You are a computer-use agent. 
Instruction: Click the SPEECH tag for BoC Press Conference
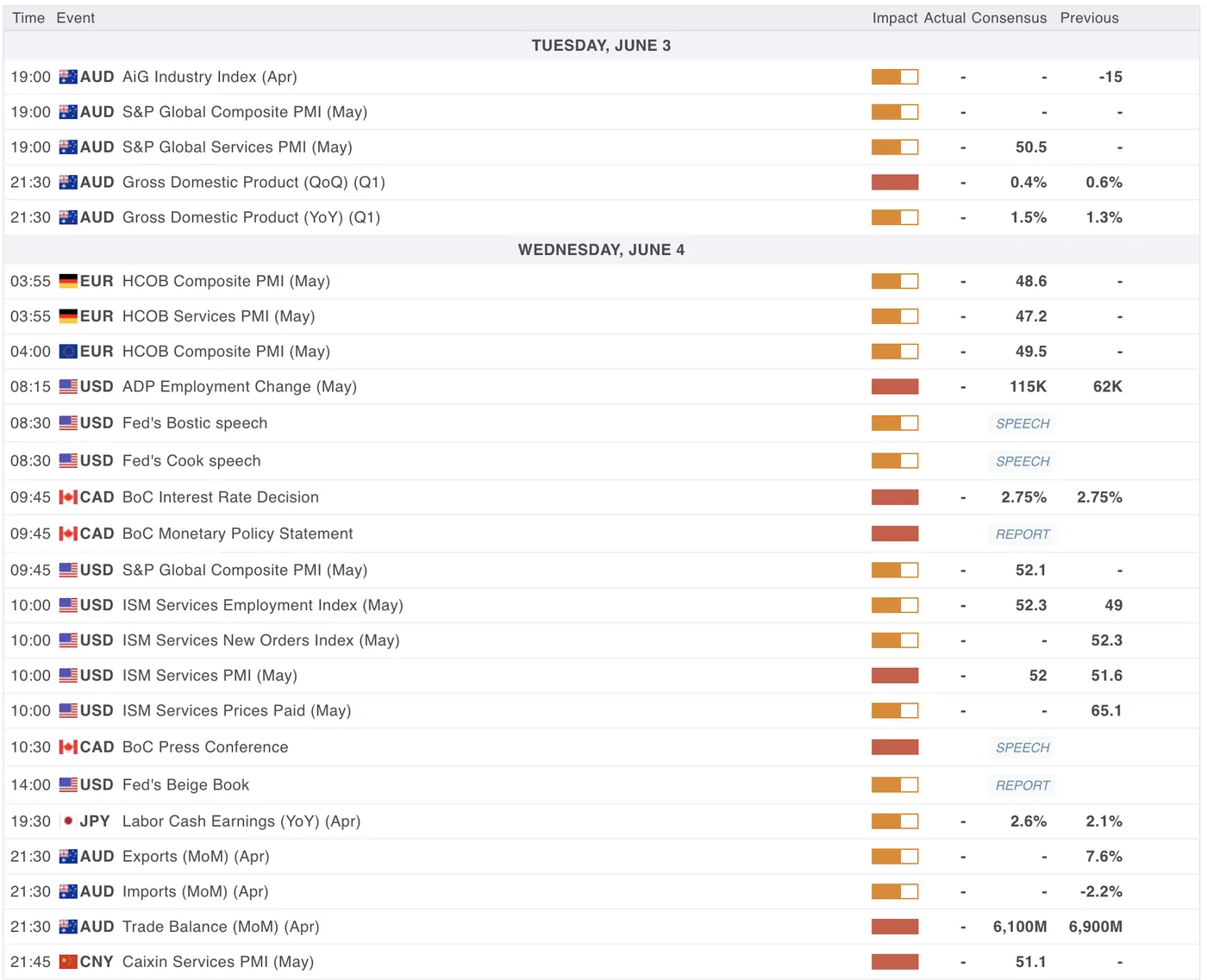1023,748
